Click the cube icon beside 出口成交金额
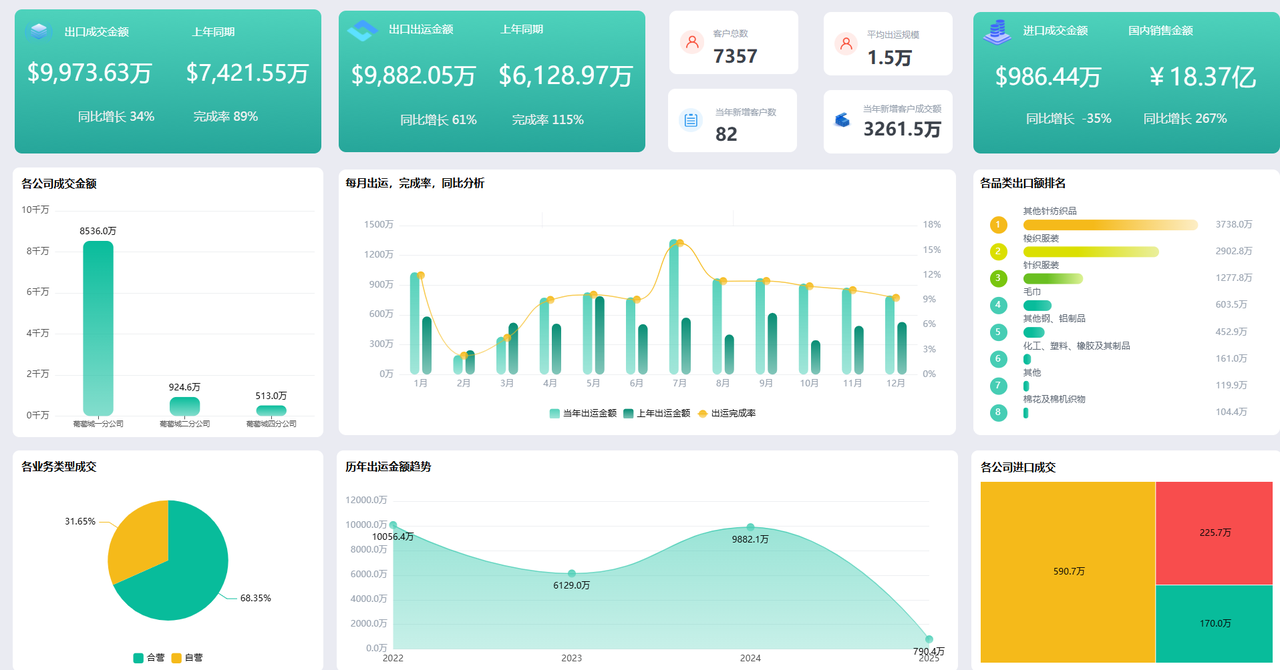 [x=39, y=32]
